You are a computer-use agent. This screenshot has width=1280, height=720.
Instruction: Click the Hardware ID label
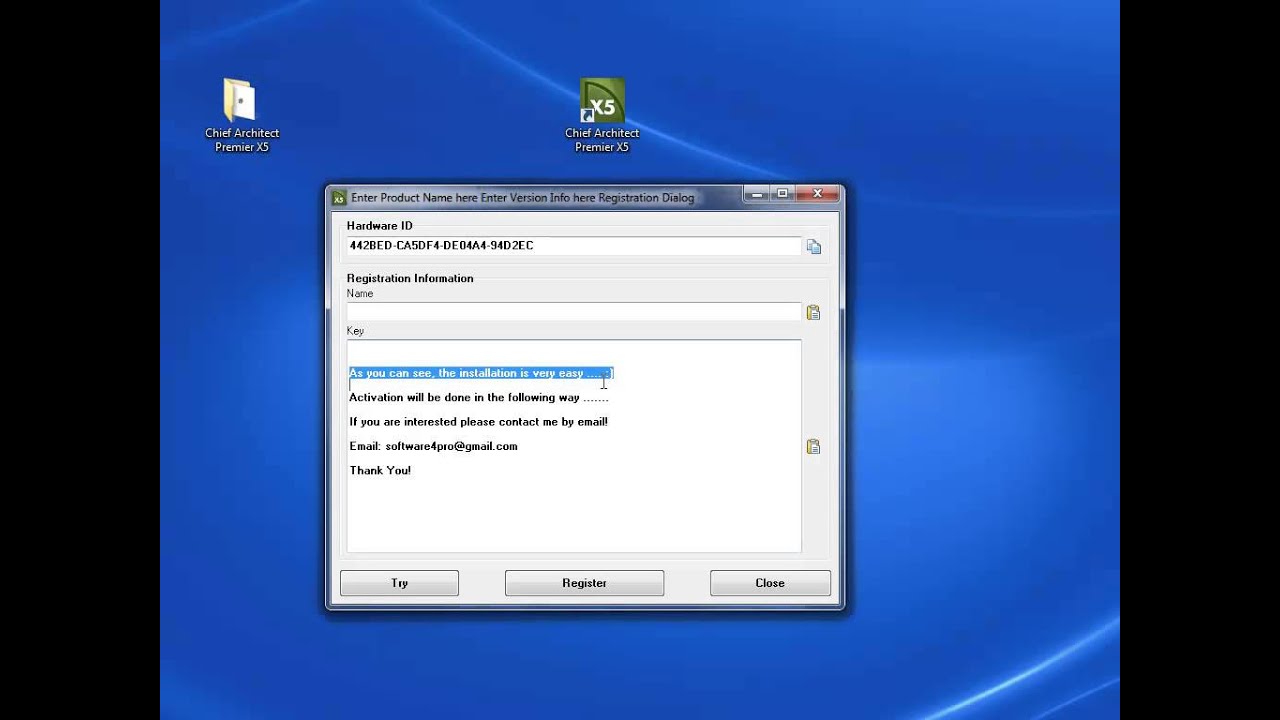pyautogui.click(x=379, y=226)
